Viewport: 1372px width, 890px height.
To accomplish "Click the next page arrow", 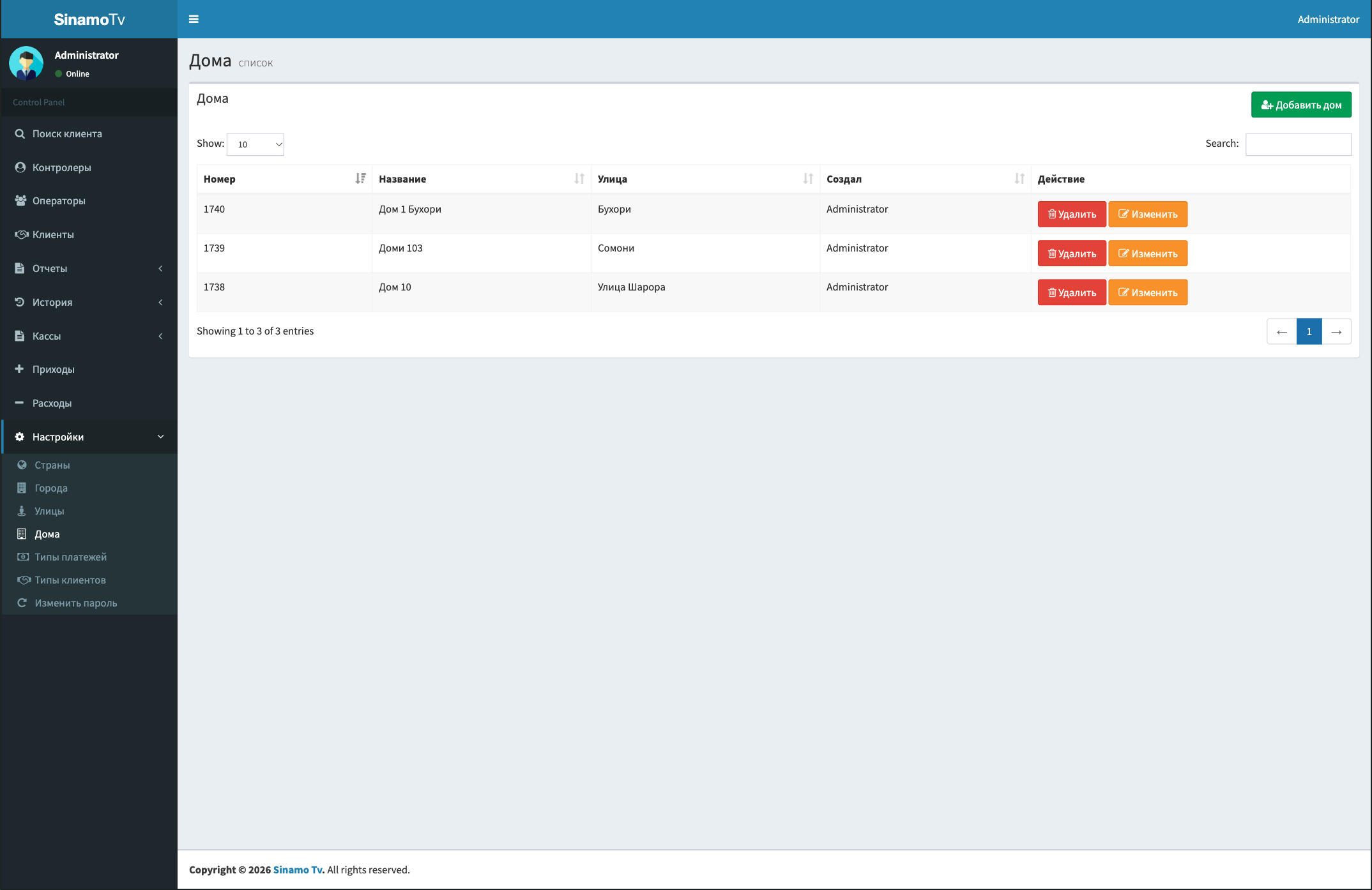I will click(1336, 331).
